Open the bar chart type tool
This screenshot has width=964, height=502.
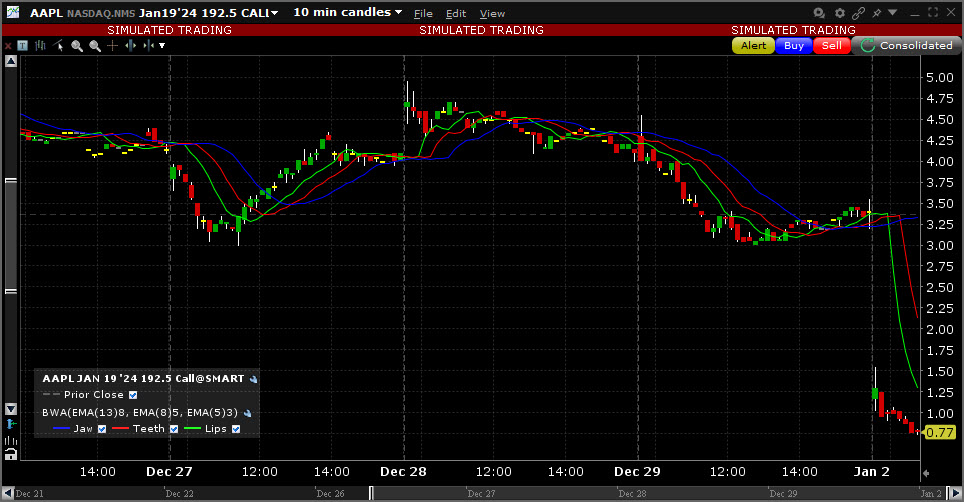tap(41, 45)
